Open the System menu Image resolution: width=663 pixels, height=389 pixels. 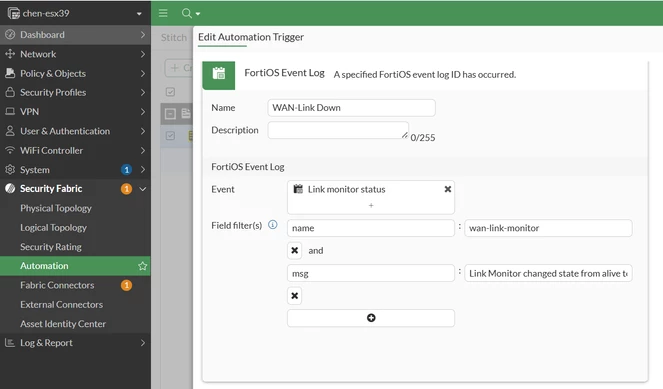point(75,170)
